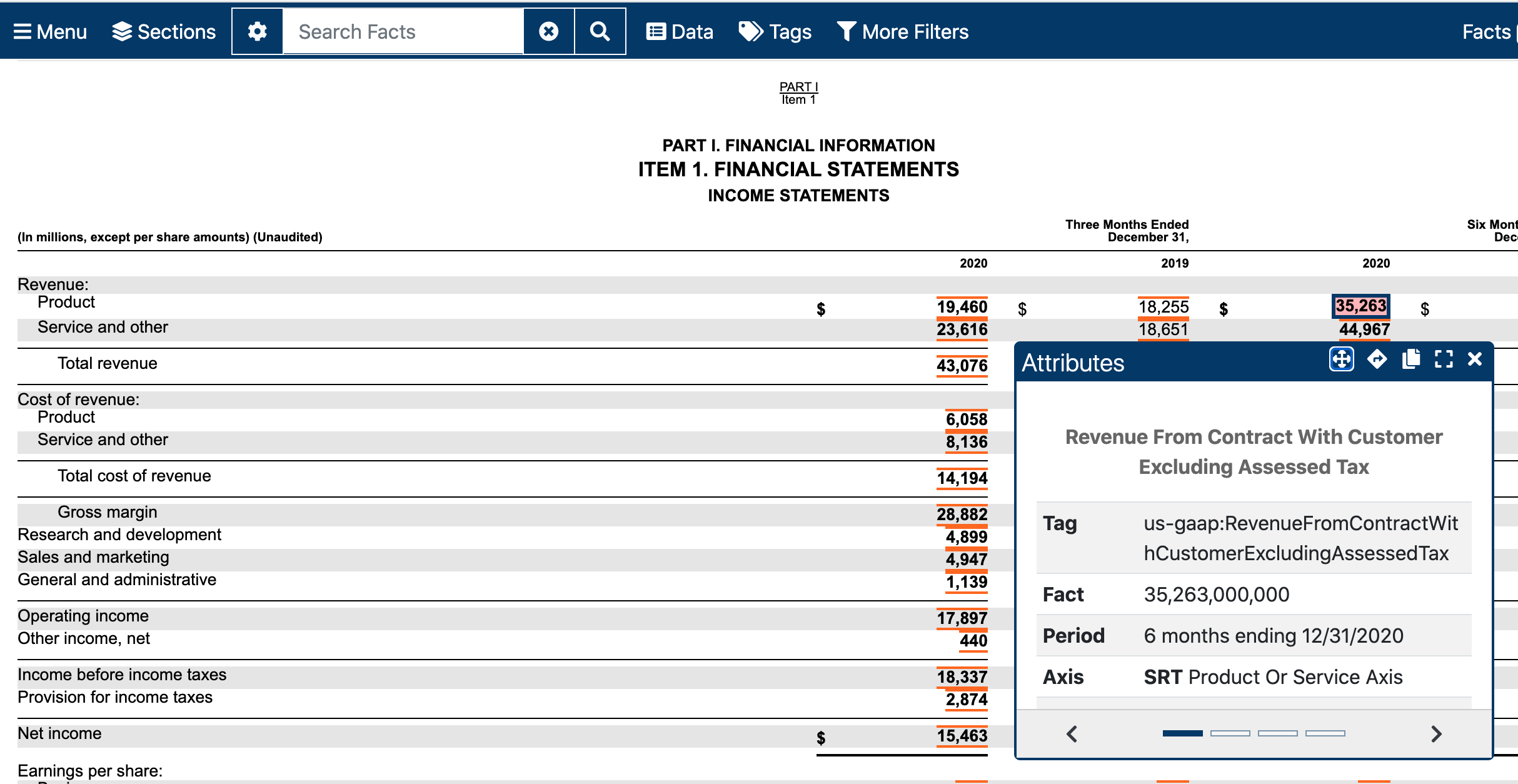1518x784 pixels.
Task: Click the diamond arrow icon in Attributes header
Action: pos(1377,359)
